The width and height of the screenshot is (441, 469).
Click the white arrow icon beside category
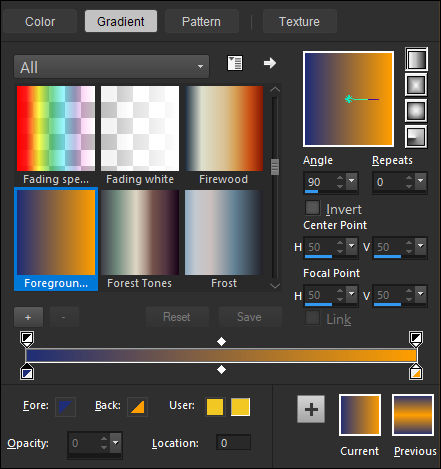point(270,63)
